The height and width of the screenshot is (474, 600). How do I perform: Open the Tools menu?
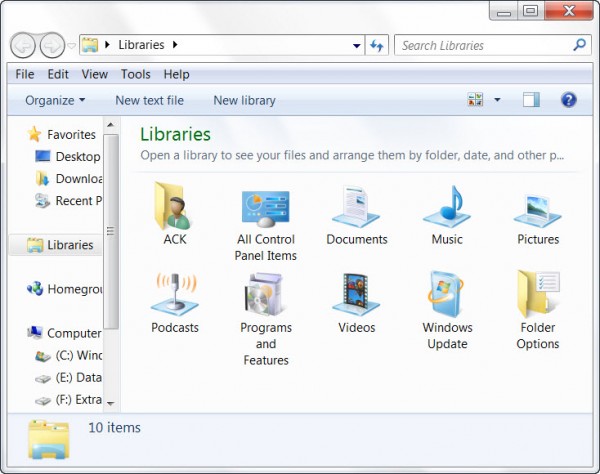click(135, 74)
